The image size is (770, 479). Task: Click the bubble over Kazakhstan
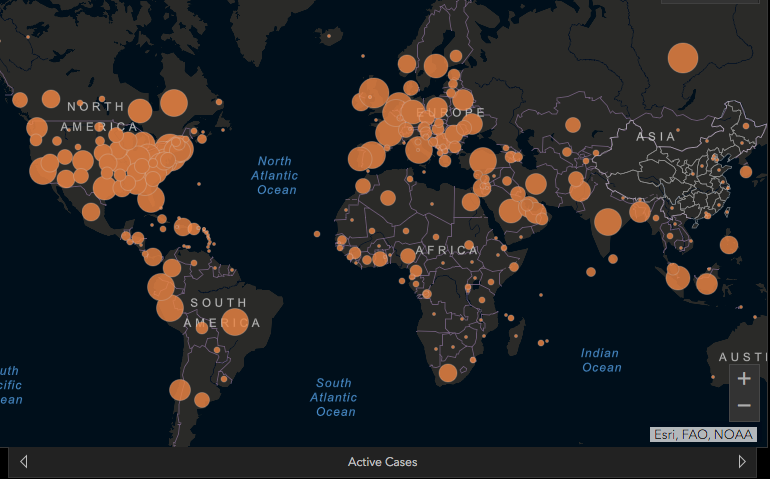click(573, 125)
